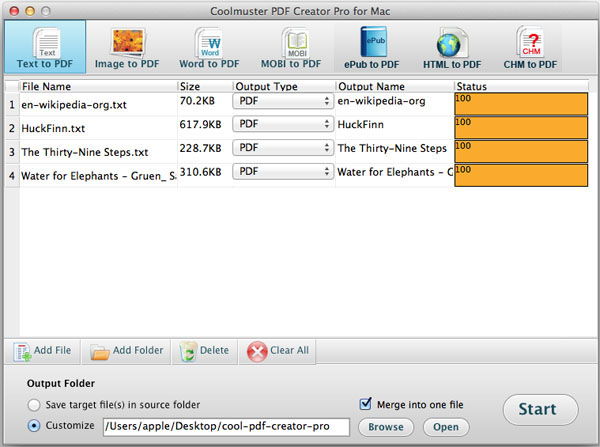Click the Add Folder button
Screen dimensions: 600x447
126,351
